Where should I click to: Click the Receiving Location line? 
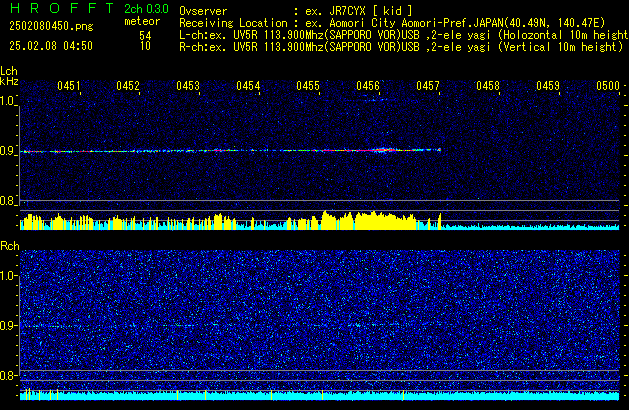392,23
